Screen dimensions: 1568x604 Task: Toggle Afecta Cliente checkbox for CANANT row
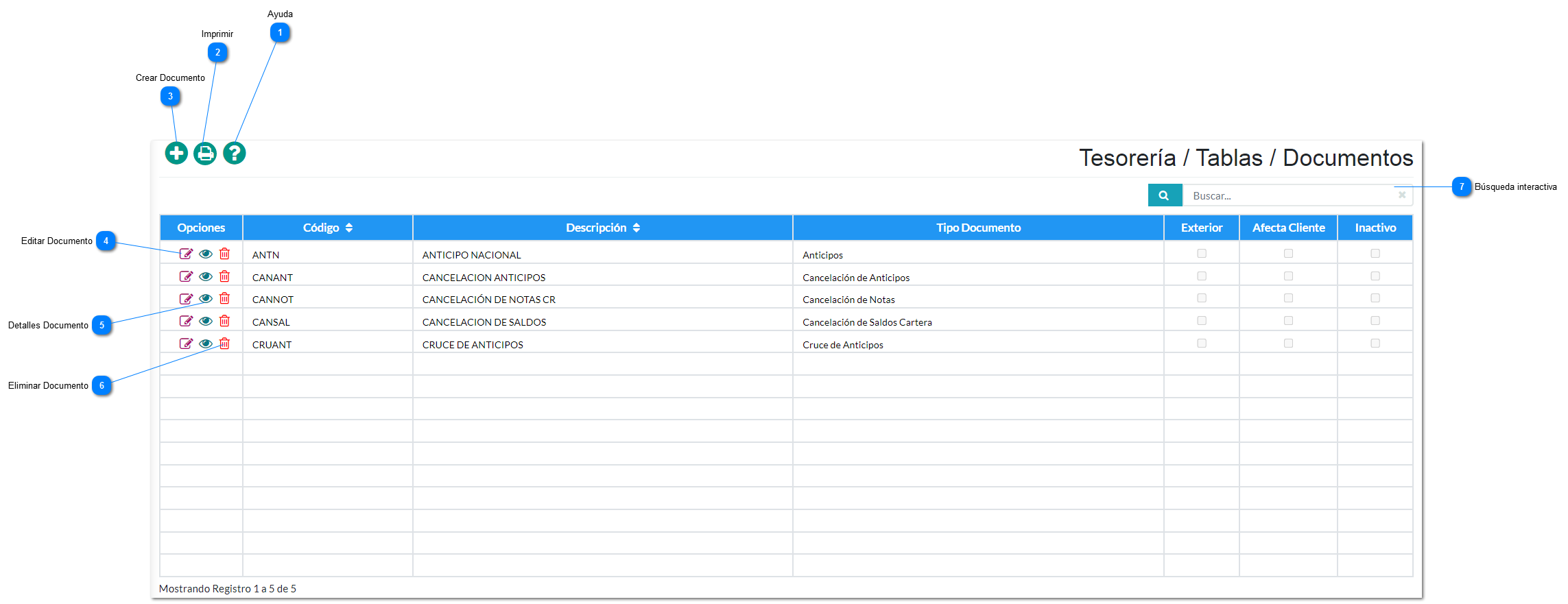(1288, 276)
